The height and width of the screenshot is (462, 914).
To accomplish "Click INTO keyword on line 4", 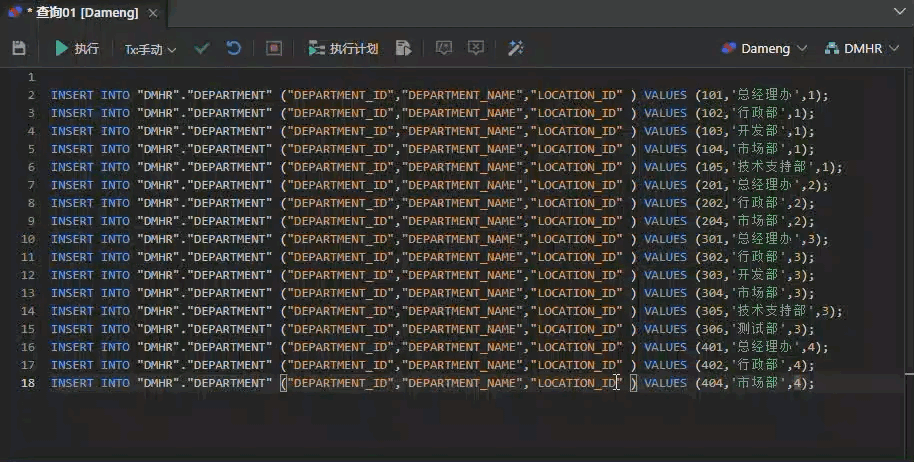I will [x=115, y=131].
